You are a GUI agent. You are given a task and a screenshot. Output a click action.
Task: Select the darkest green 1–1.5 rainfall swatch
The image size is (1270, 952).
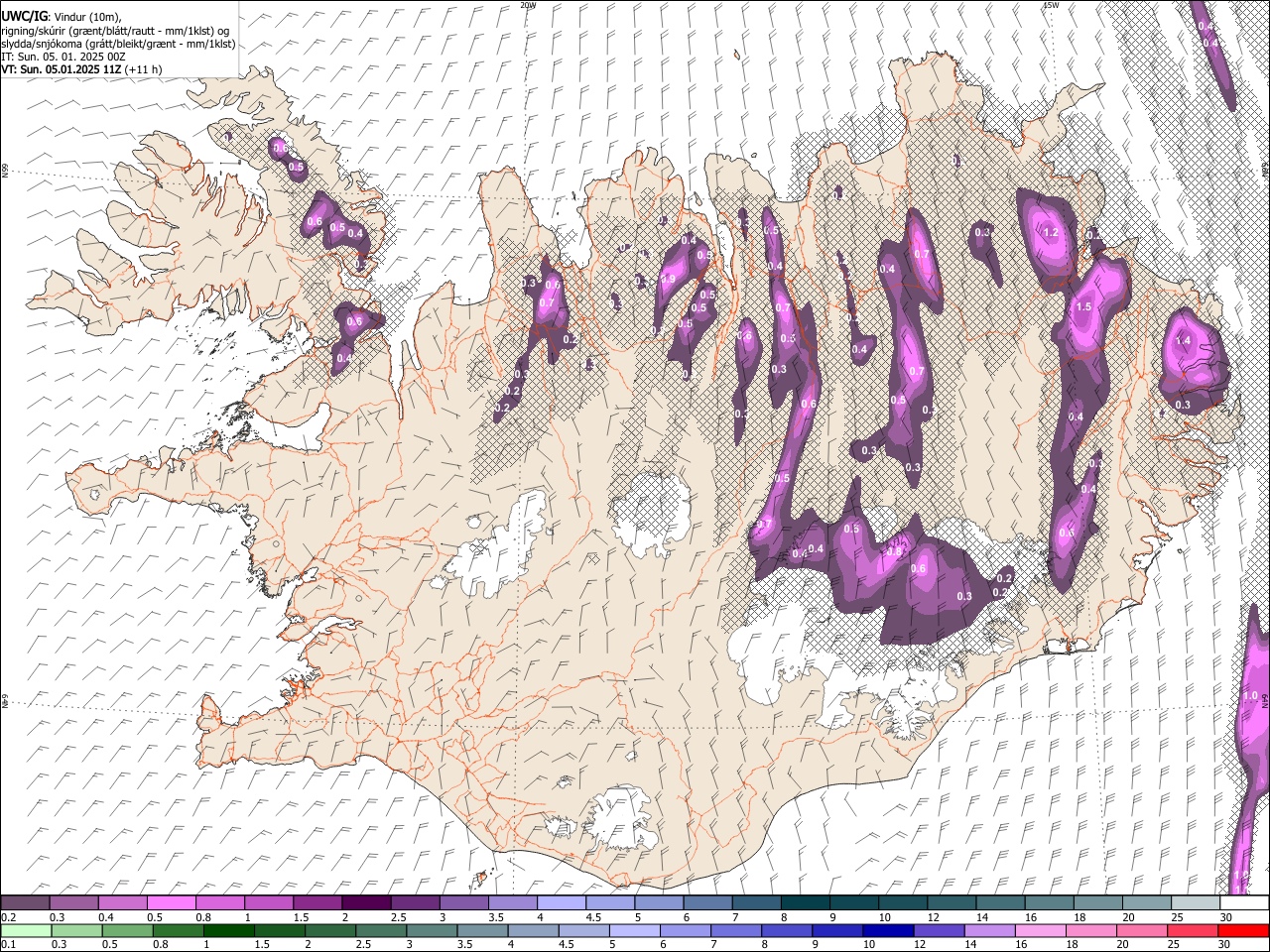point(228,930)
